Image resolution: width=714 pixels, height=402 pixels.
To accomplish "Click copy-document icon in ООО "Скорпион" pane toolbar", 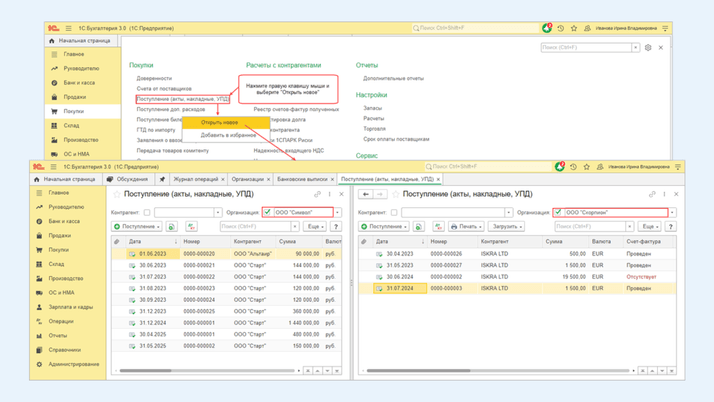I will pos(419,226).
